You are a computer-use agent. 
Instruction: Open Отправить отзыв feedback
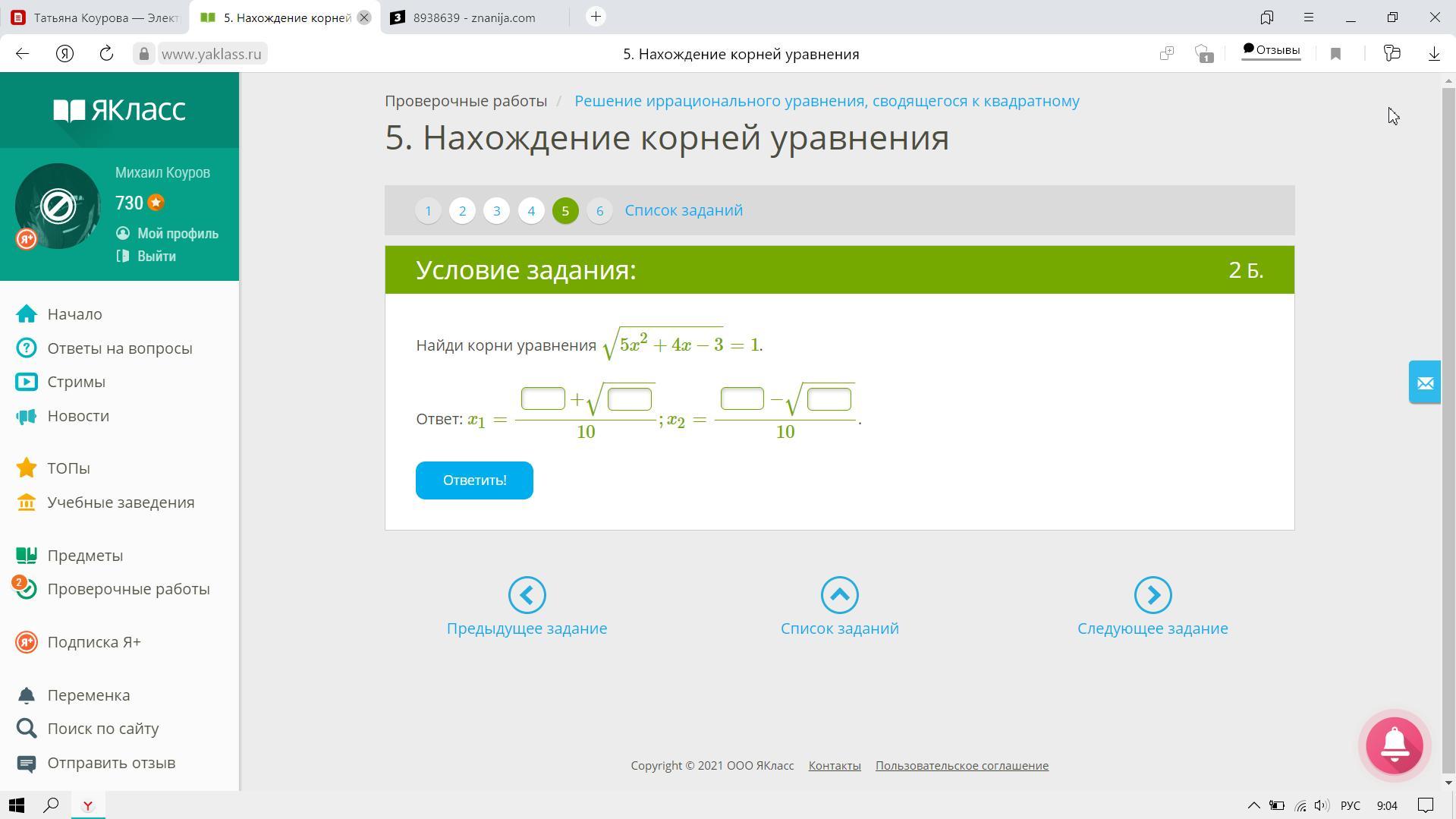112,763
